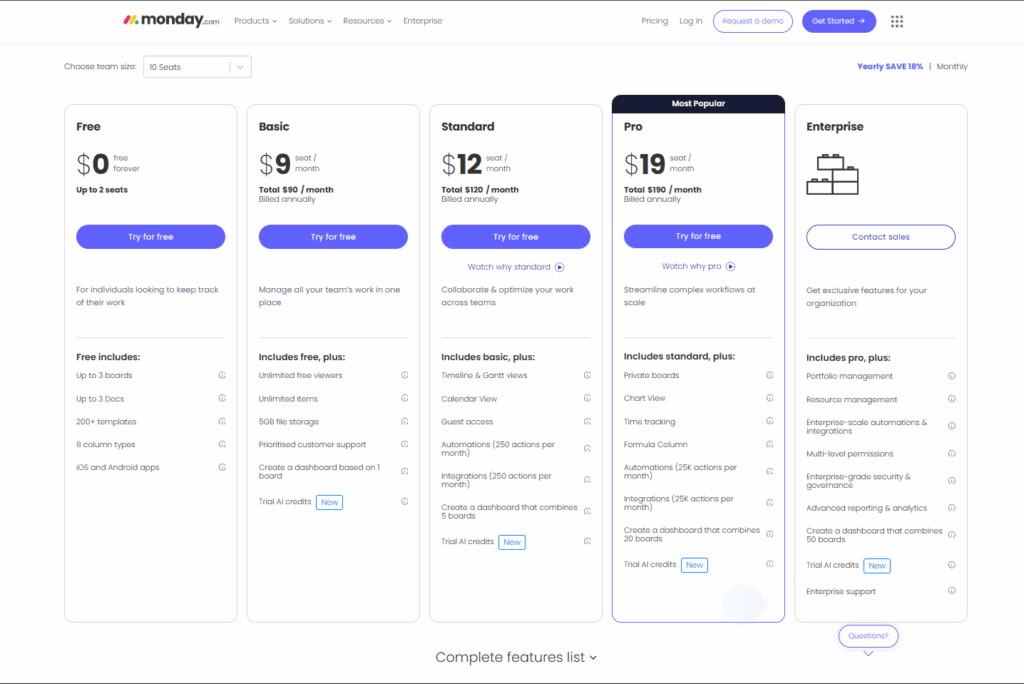The width and height of the screenshot is (1024, 684).
Task: Click info icon beside Unlimited free viewers
Action: click(x=405, y=375)
